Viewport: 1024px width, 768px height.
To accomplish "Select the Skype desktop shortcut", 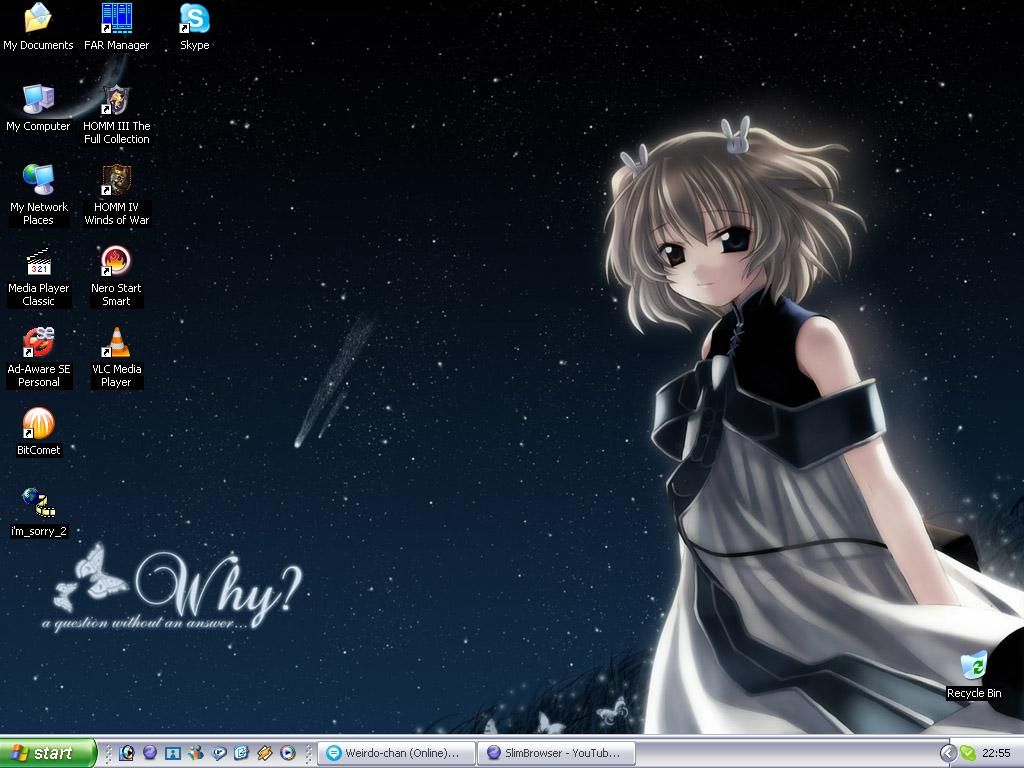I will tap(195, 26).
